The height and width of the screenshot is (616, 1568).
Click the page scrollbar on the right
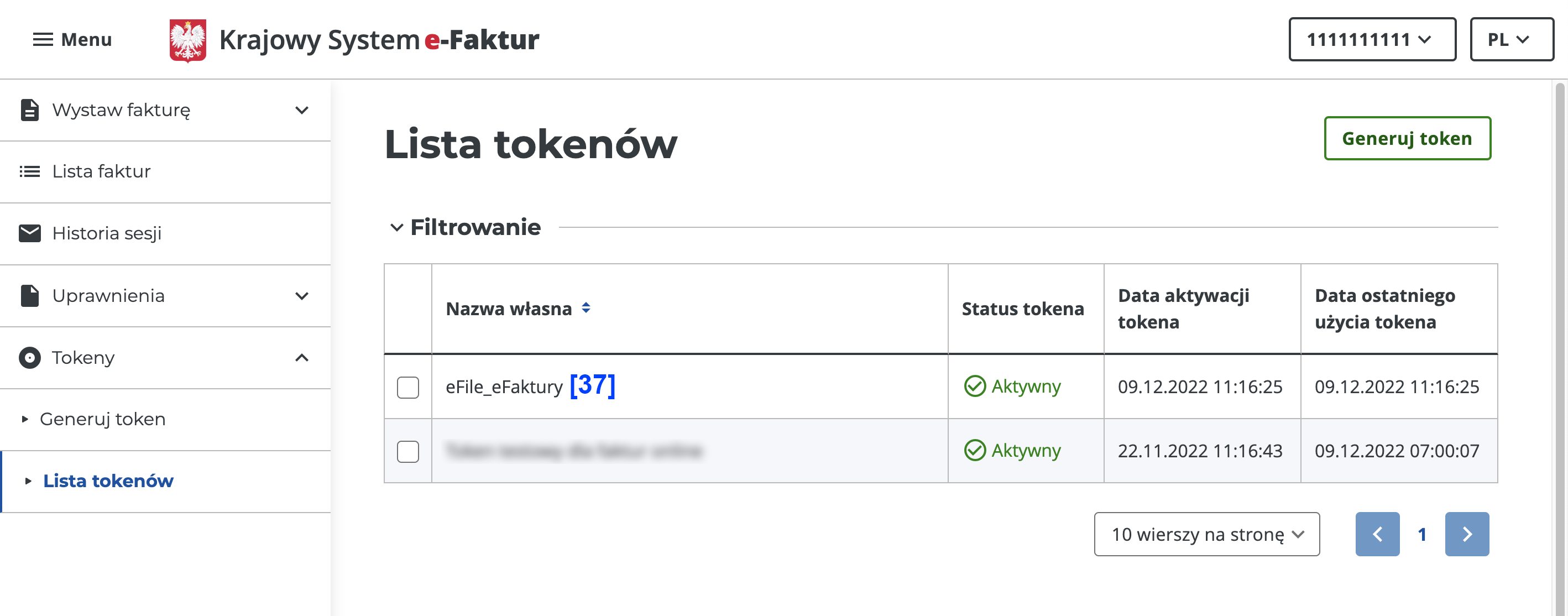click(x=1560, y=347)
